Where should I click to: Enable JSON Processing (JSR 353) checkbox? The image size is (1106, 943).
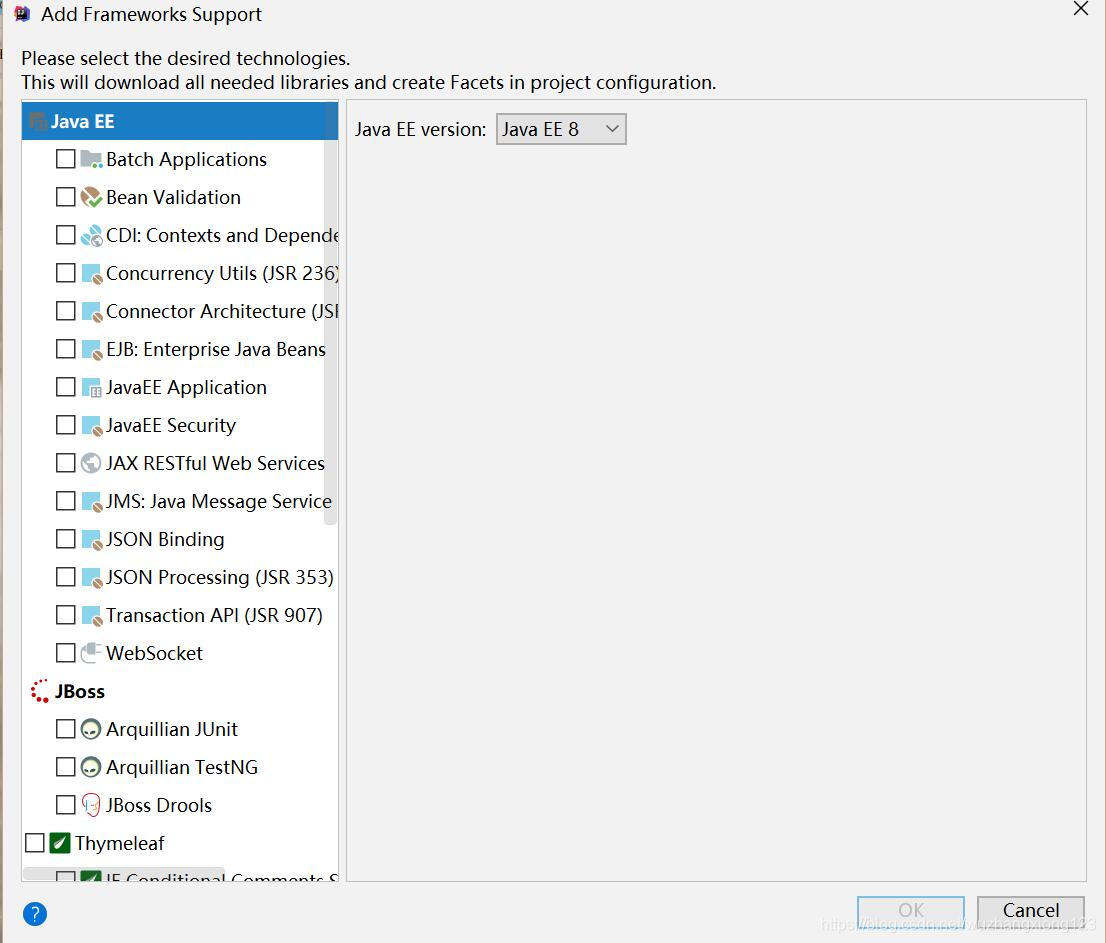[66, 578]
